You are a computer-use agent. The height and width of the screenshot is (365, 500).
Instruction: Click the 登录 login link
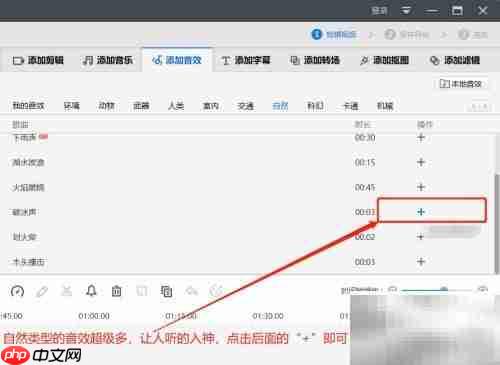tap(379, 11)
